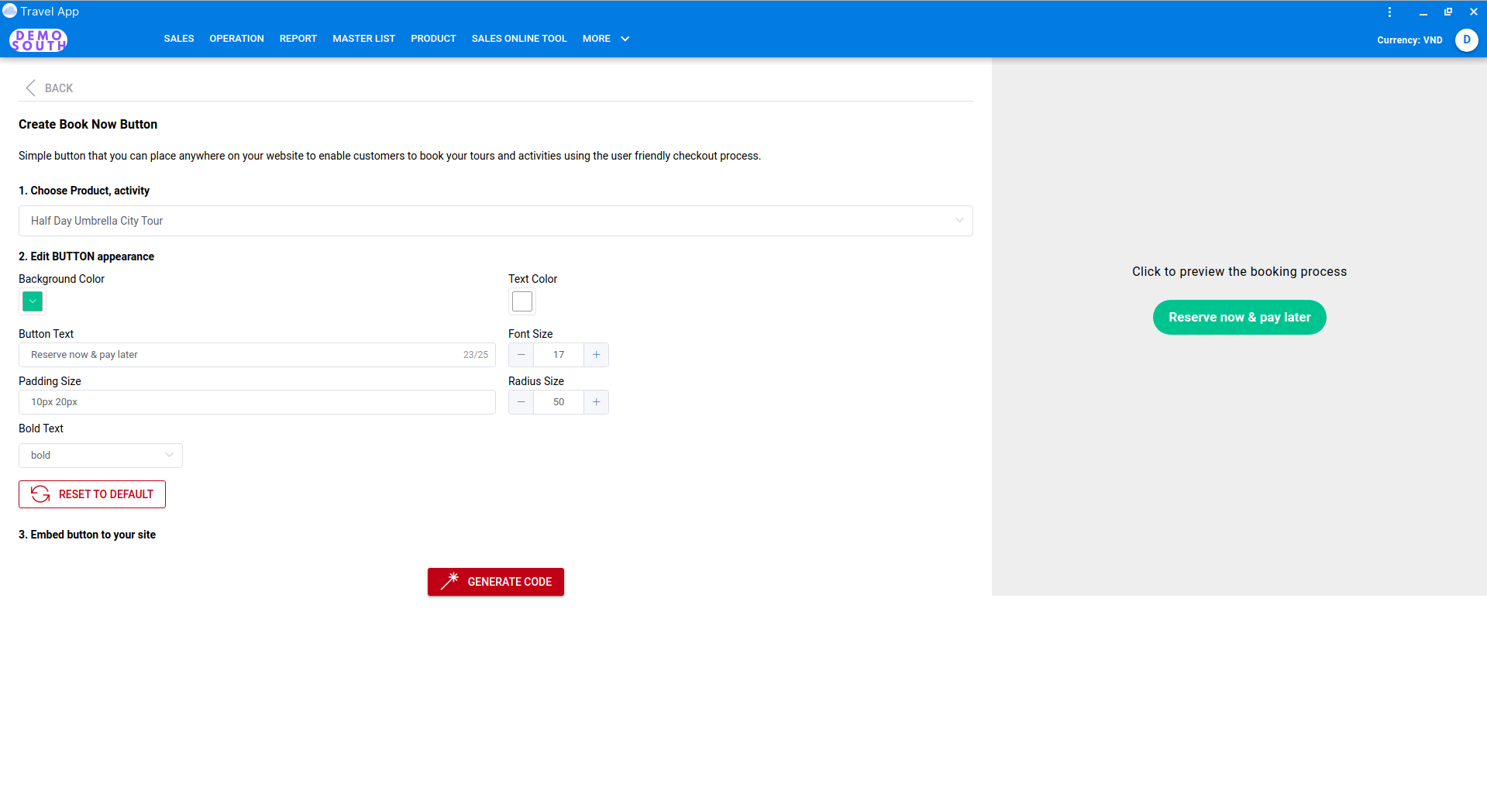Open the Background Color swatch picker
This screenshot has height=812, width=1487.
(32, 301)
